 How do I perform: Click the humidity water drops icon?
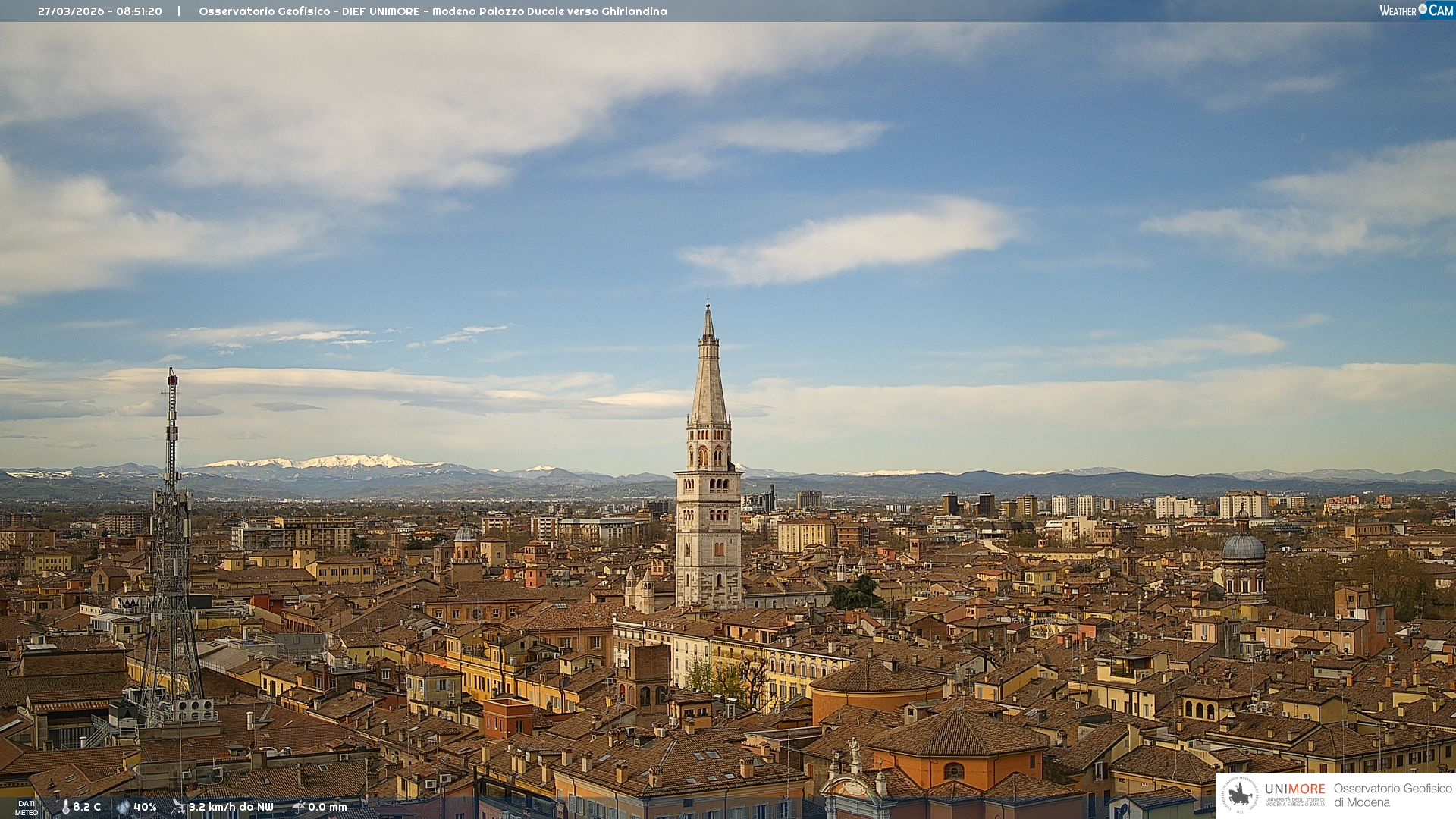tap(123, 807)
